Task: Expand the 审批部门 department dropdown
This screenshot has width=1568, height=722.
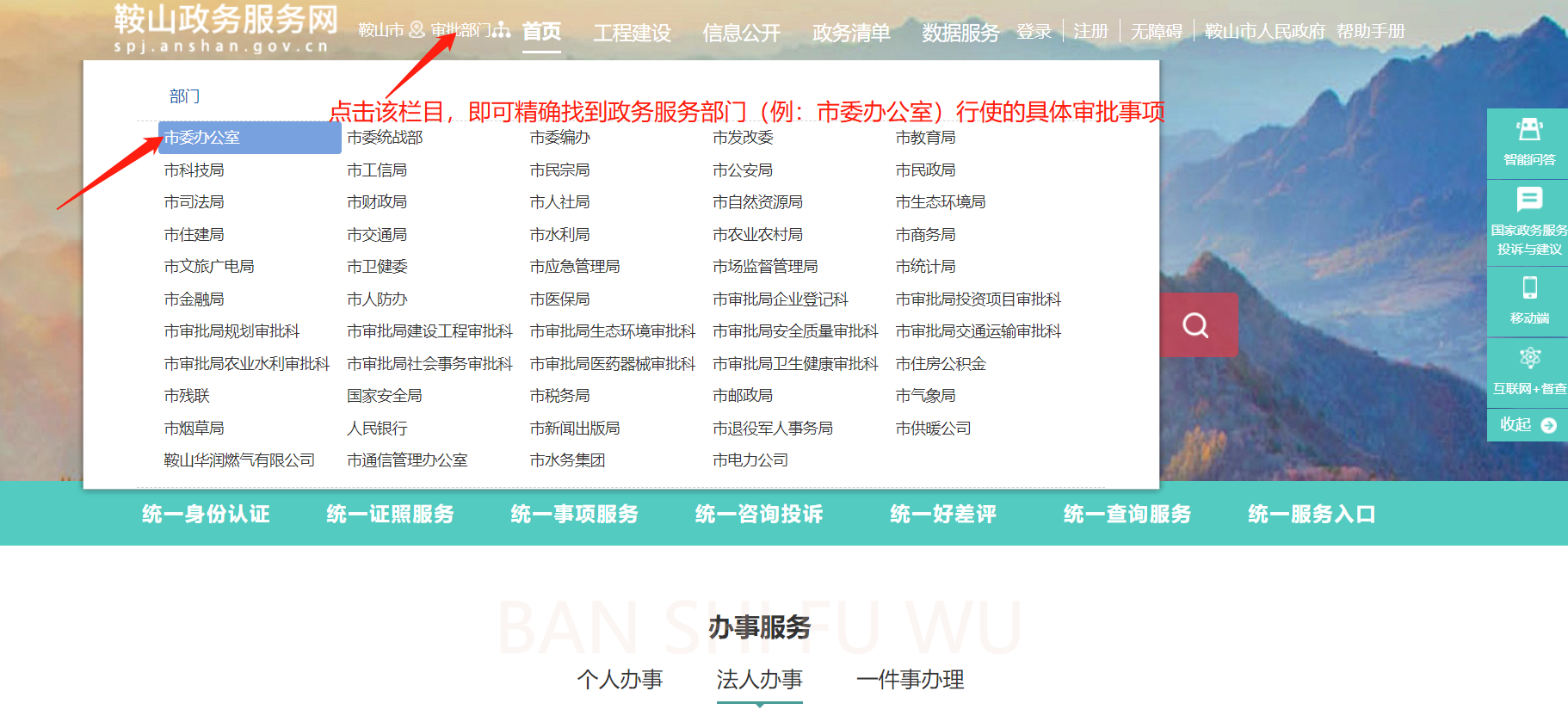Action: coord(470,31)
